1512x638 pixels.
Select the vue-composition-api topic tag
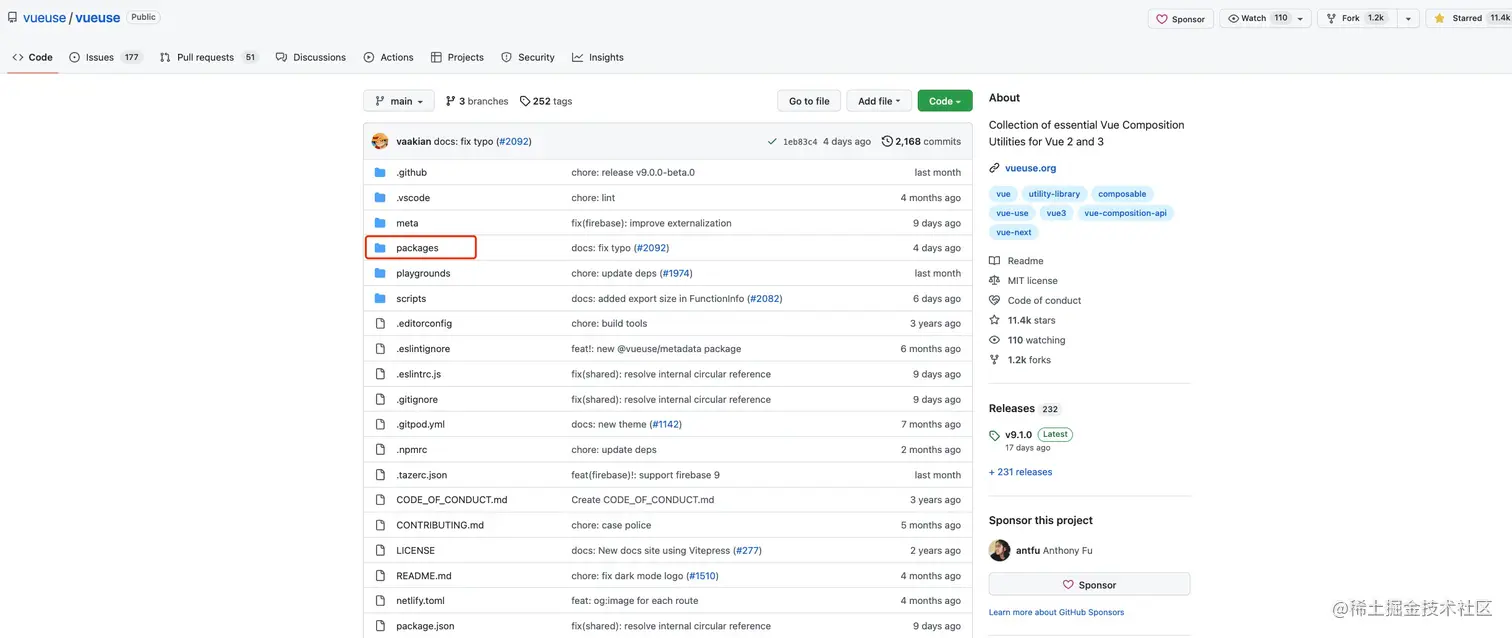point(1125,213)
